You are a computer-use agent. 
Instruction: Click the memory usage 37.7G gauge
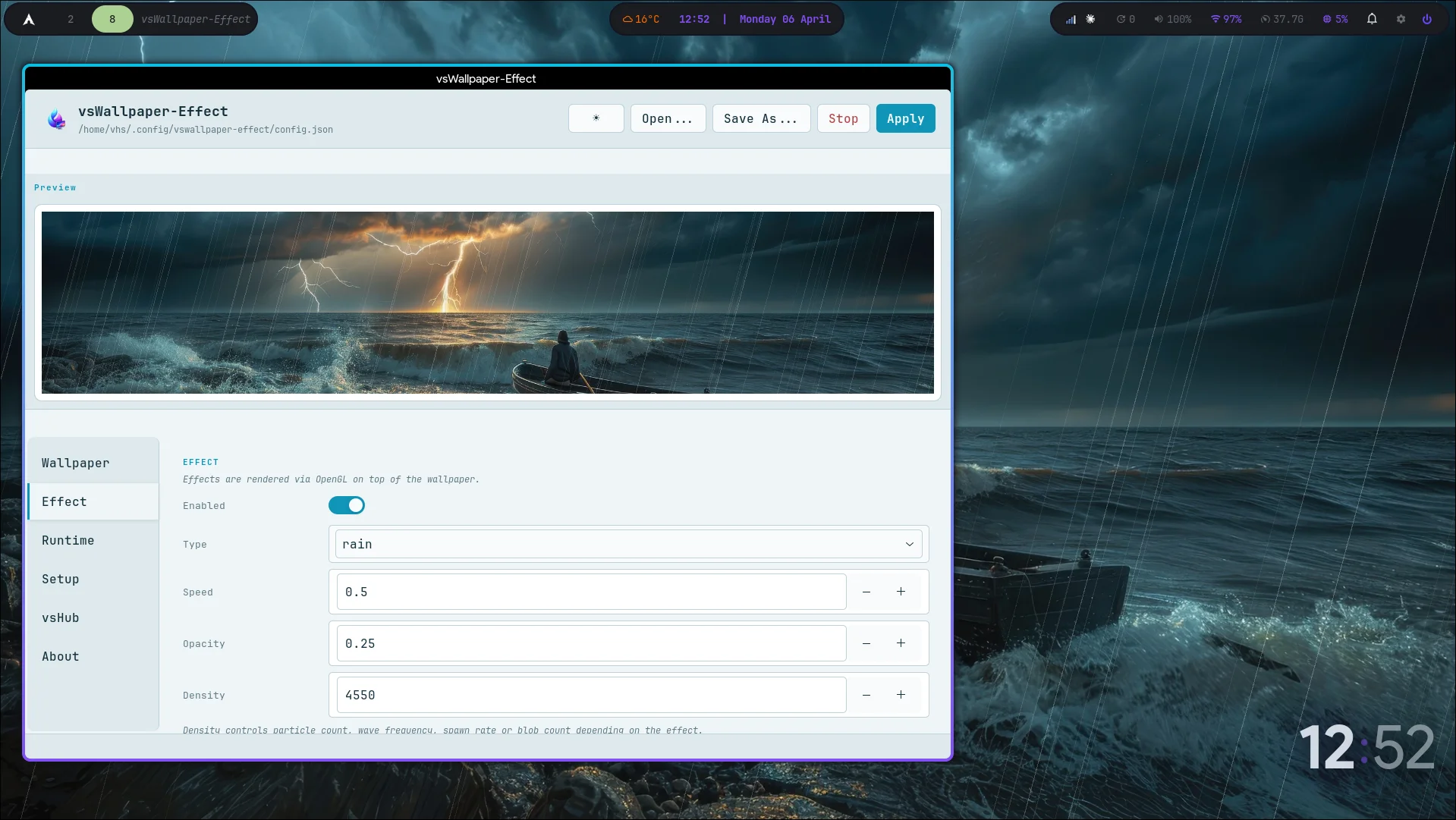(1282, 19)
